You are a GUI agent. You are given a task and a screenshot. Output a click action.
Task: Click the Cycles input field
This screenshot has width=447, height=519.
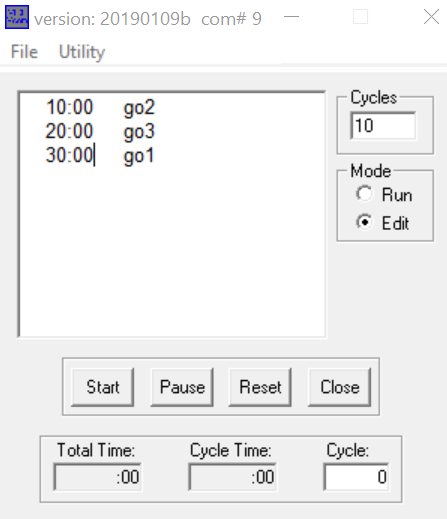coord(383,126)
